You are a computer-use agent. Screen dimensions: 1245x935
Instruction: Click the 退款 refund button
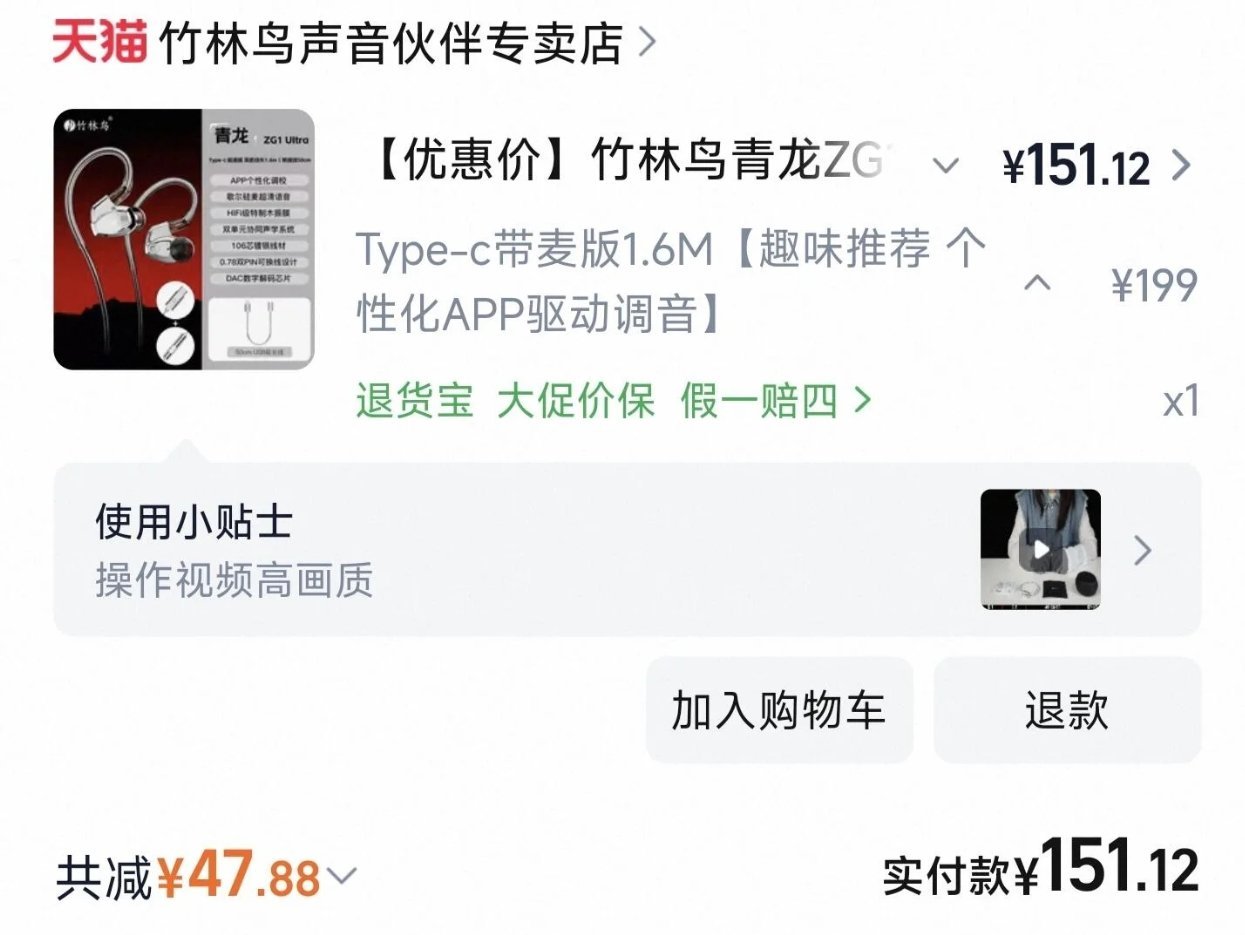point(1067,710)
